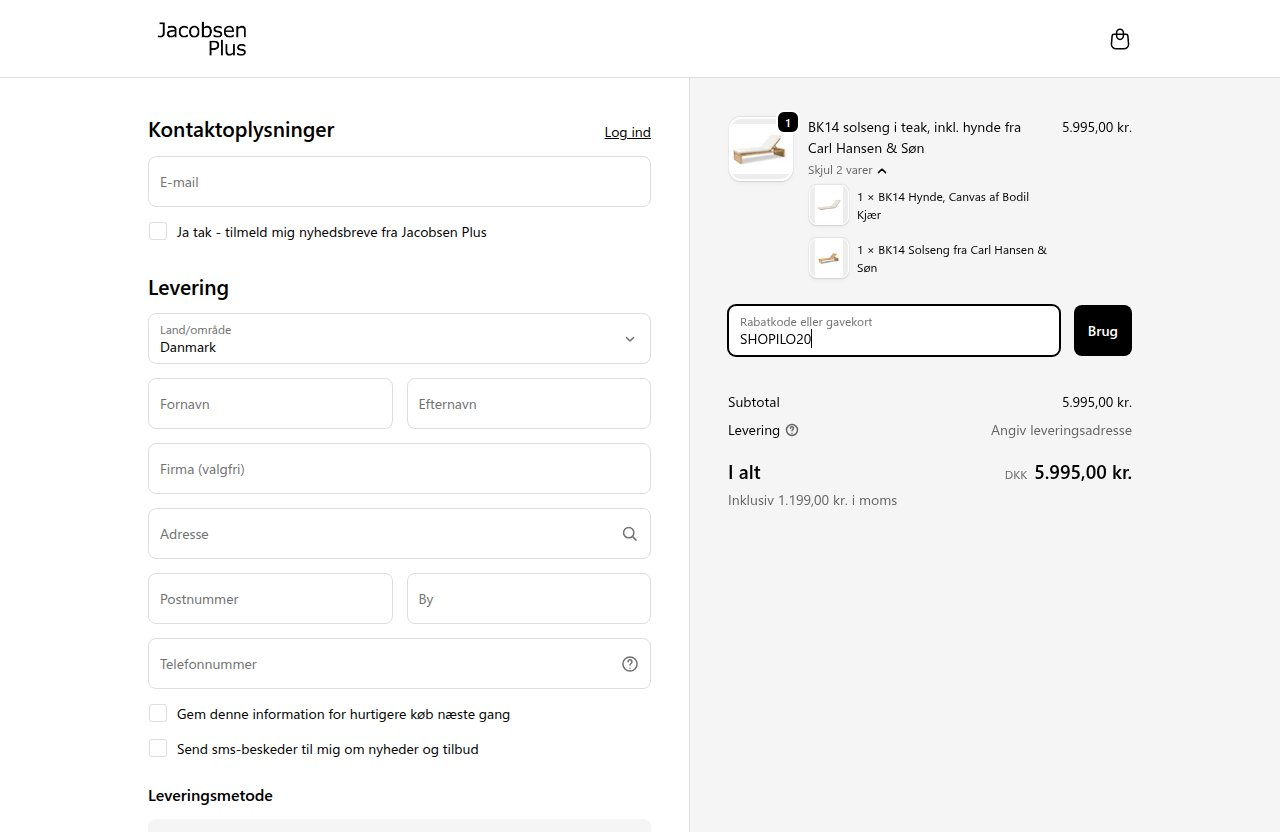Open the Land/område country dropdown
1280x832 pixels.
click(x=399, y=339)
